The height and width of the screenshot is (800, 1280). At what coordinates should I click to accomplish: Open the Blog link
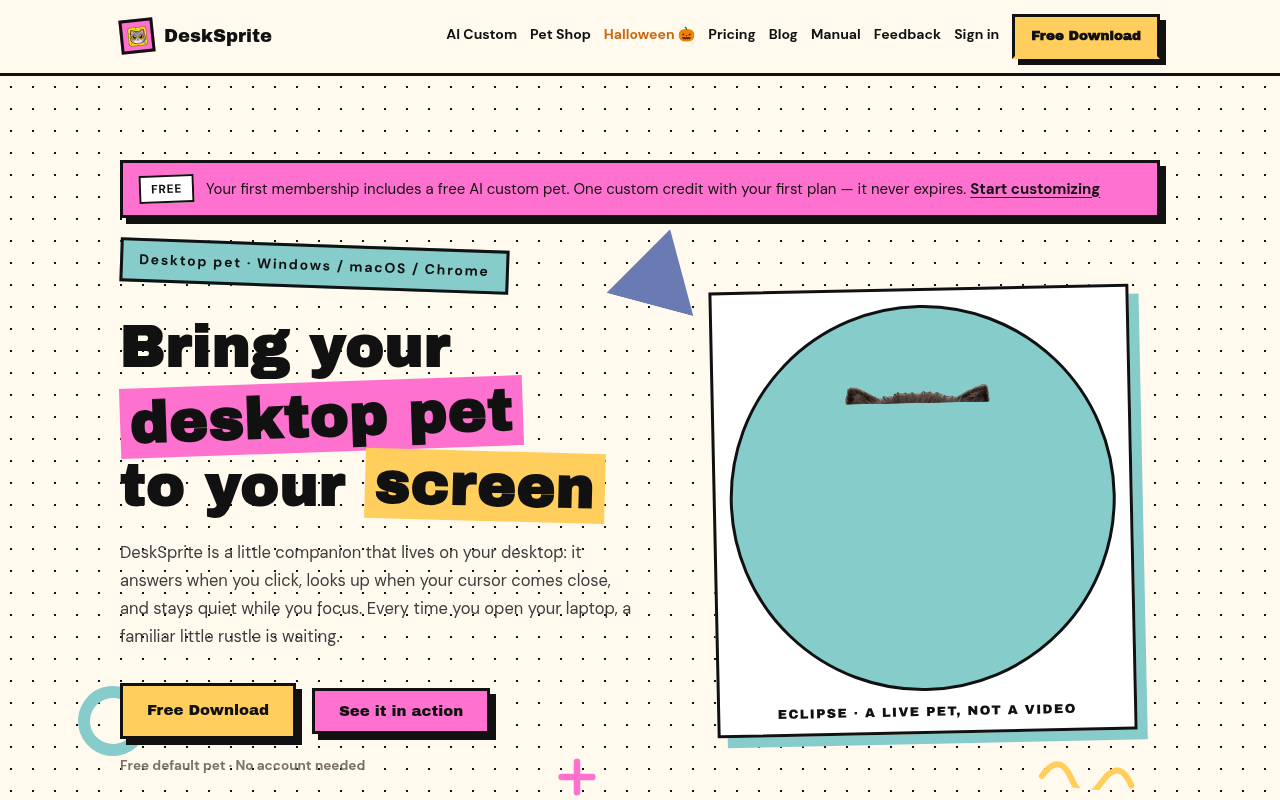(x=783, y=34)
